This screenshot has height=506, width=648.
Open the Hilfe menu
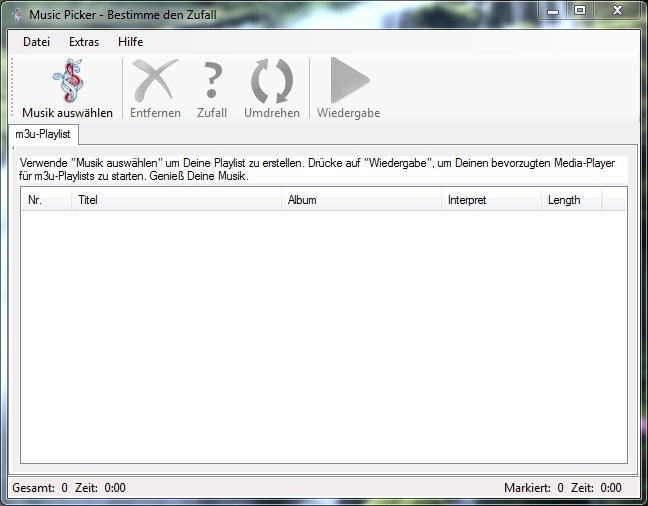click(130, 42)
